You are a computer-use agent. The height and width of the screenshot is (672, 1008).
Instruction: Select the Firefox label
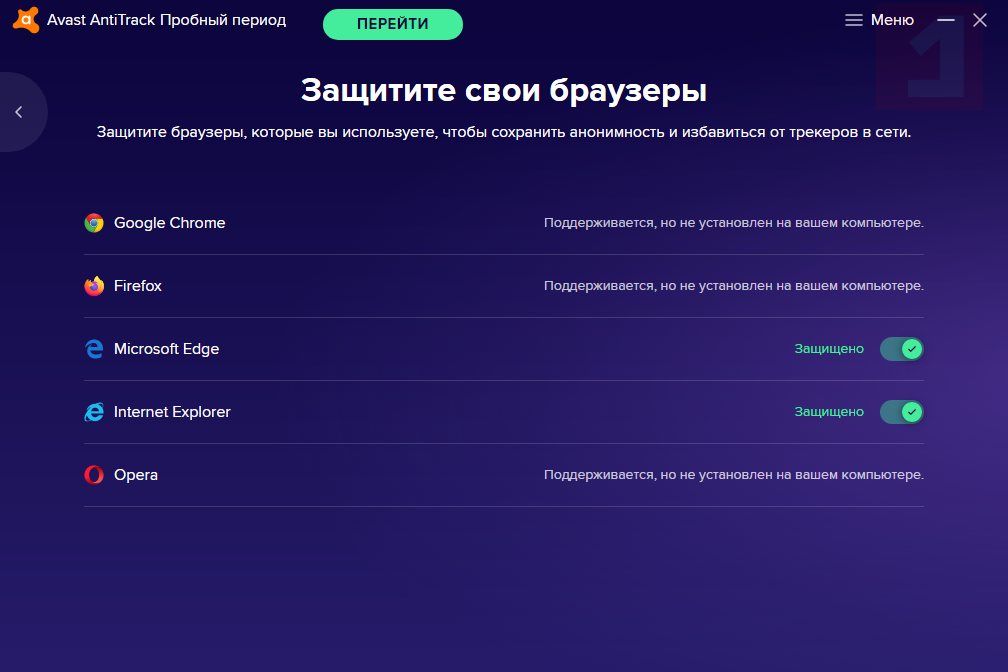[x=138, y=286]
